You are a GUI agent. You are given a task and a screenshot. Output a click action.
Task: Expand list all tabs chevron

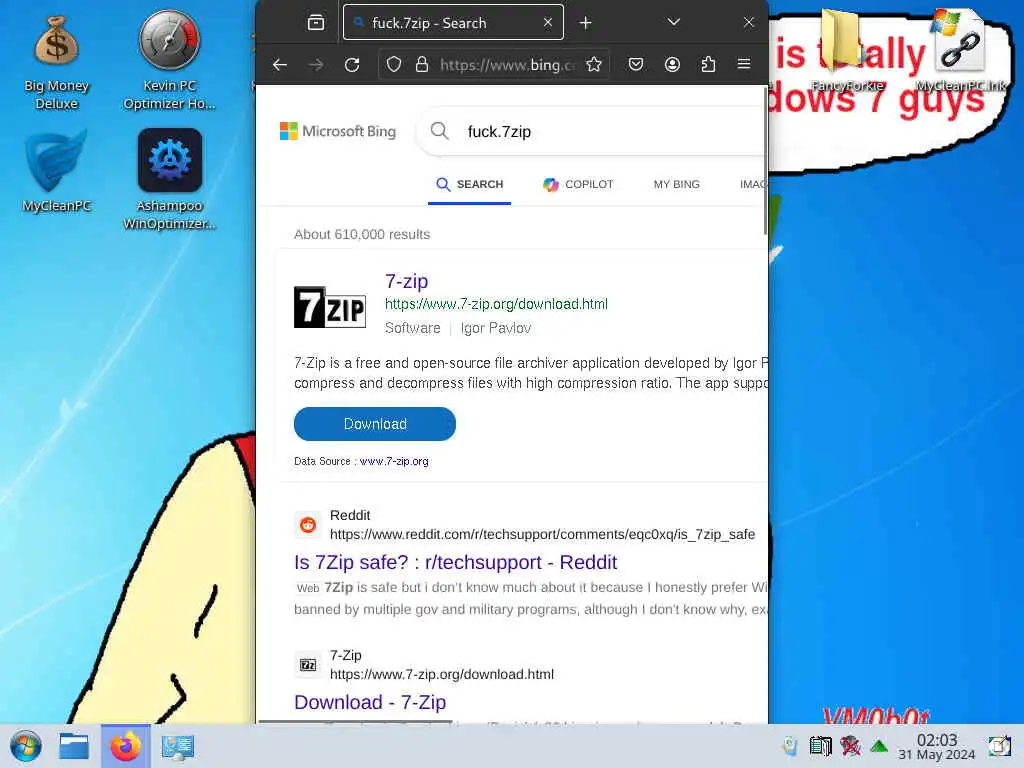point(673,22)
